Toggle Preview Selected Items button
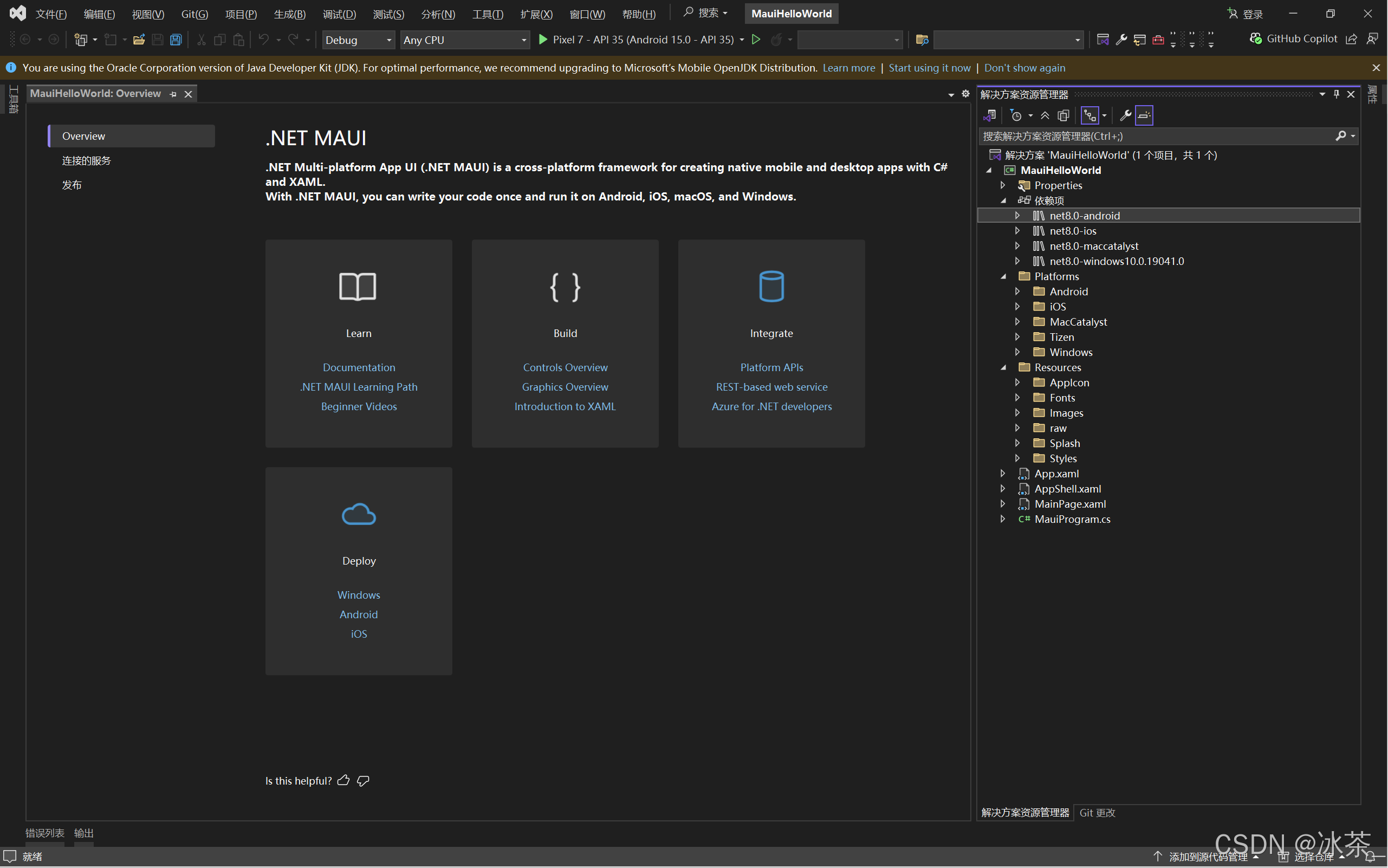This screenshot has width=1388, height=868. [x=1144, y=115]
